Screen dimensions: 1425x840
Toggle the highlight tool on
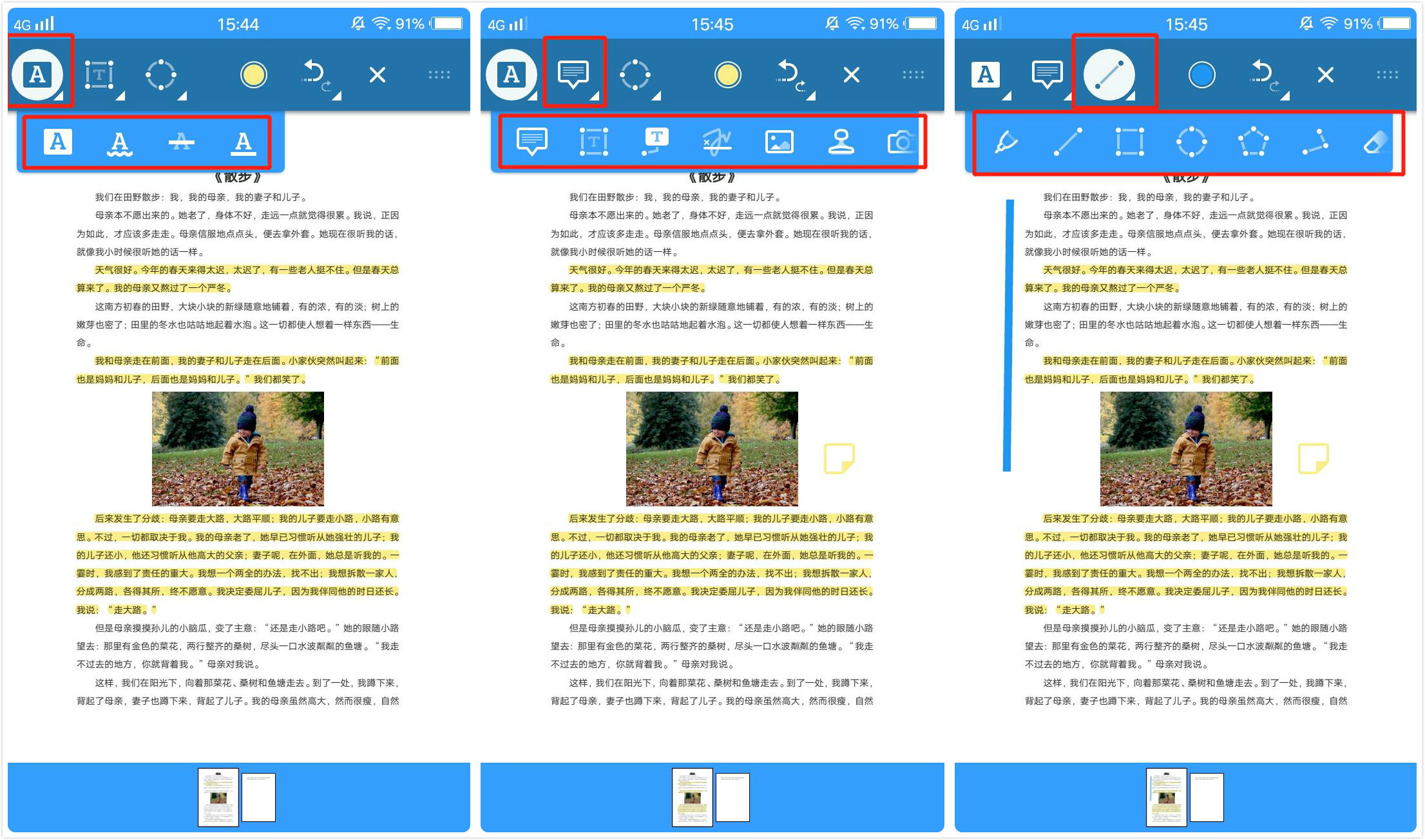click(x=57, y=141)
